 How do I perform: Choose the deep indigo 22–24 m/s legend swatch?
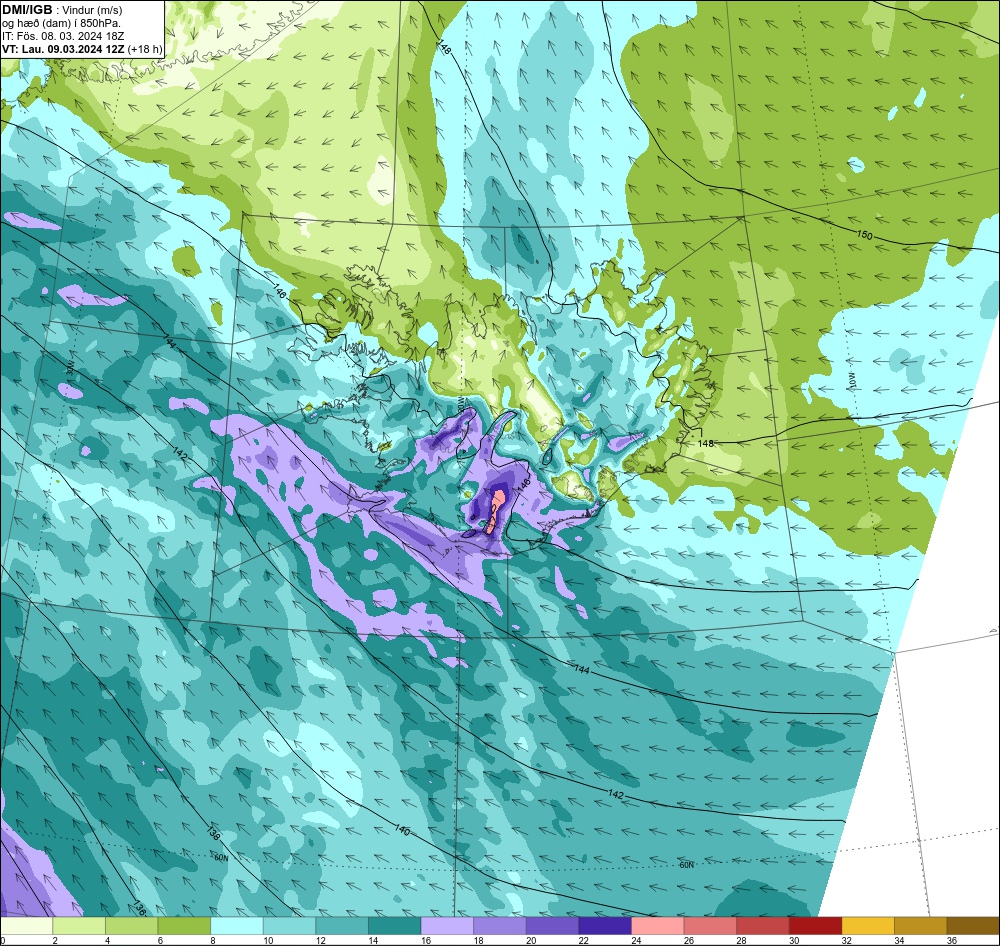point(605,926)
